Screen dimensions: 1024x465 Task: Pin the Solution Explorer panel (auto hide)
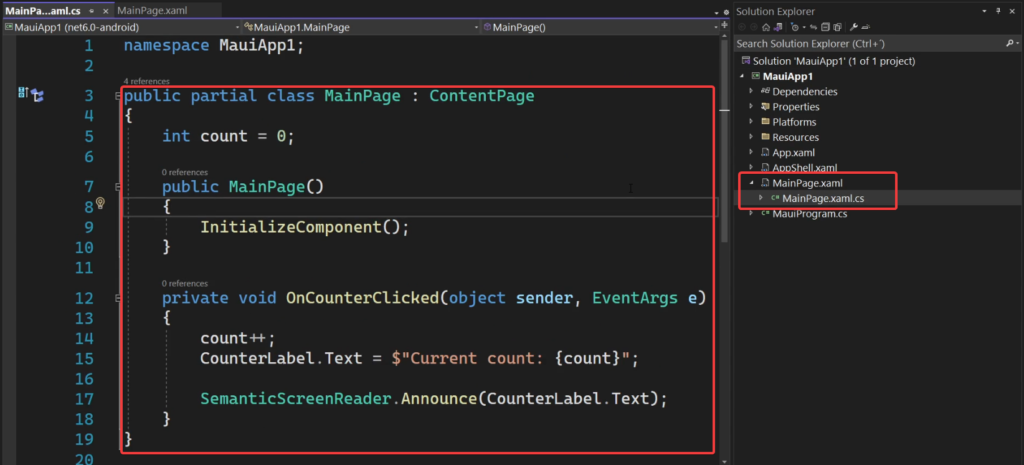coord(999,11)
